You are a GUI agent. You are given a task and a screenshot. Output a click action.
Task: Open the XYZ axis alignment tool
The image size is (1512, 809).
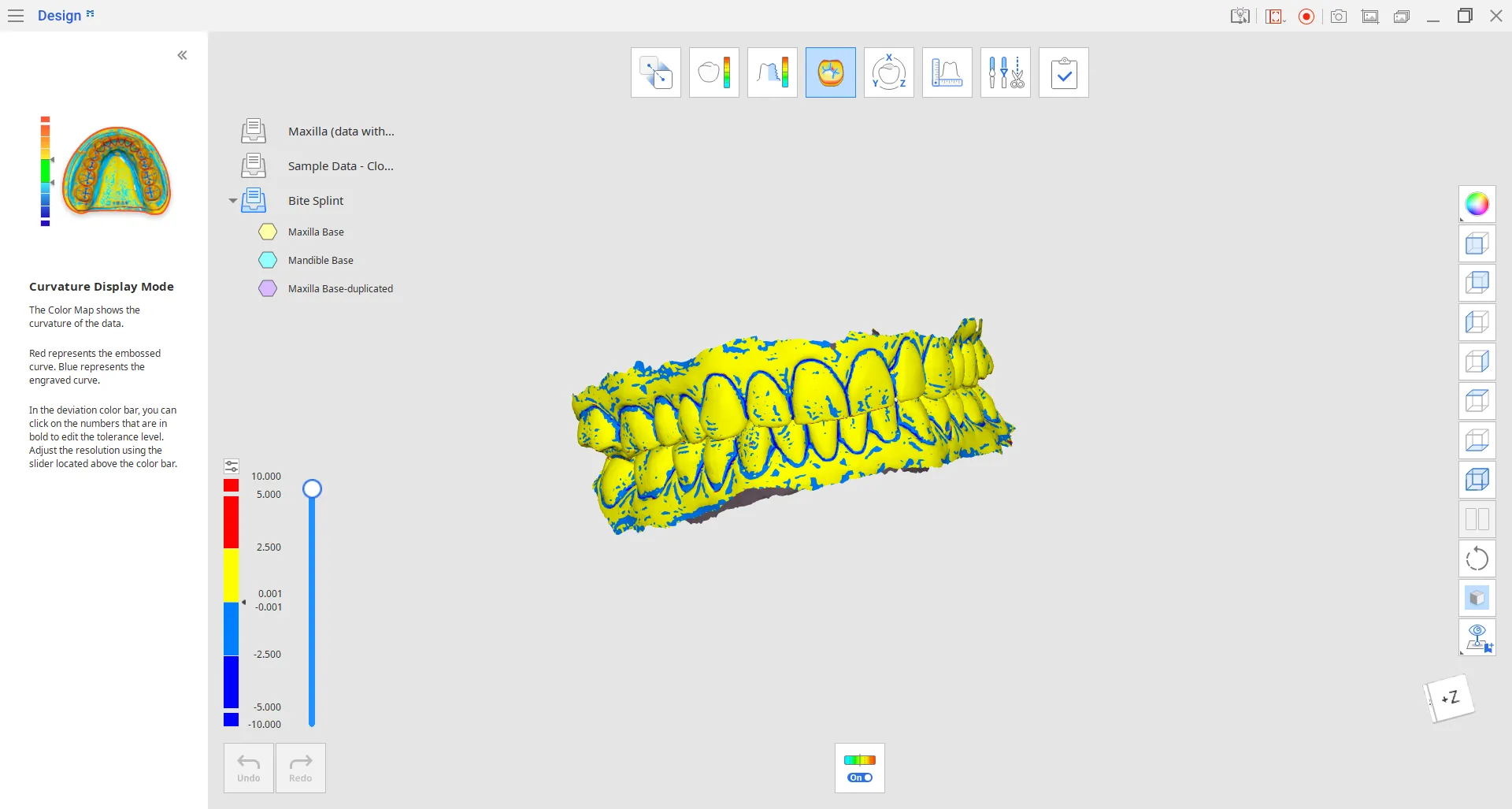[889, 72]
